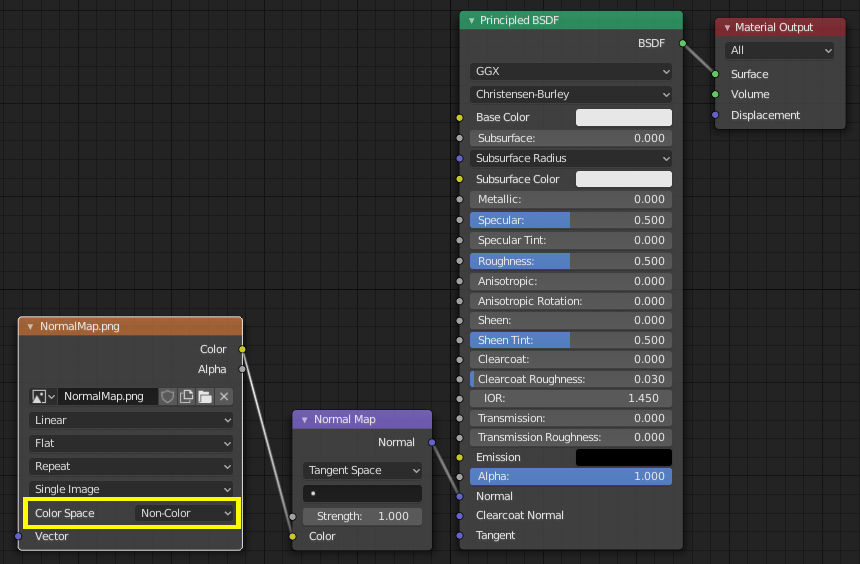Viewport: 860px width, 564px height.
Task: Open the Tangent Space dropdown
Action: tap(362, 470)
